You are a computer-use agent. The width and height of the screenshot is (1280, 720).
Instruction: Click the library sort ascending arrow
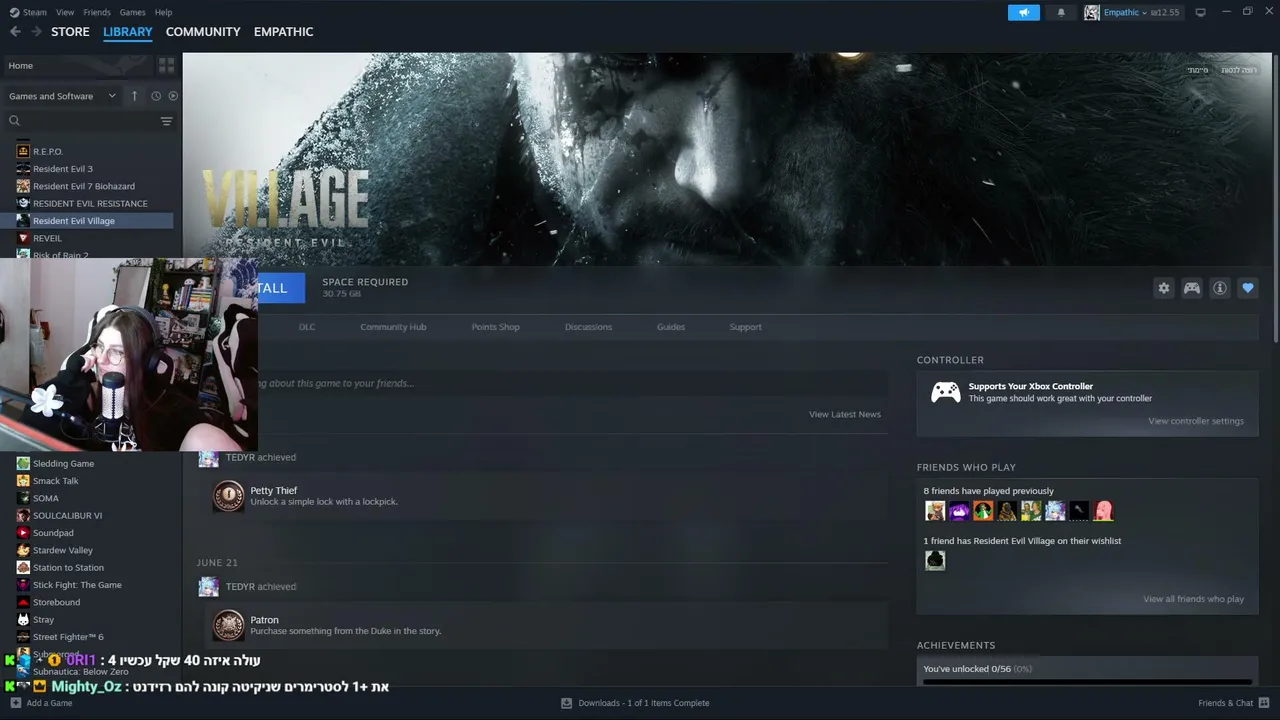(x=134, y=96)
